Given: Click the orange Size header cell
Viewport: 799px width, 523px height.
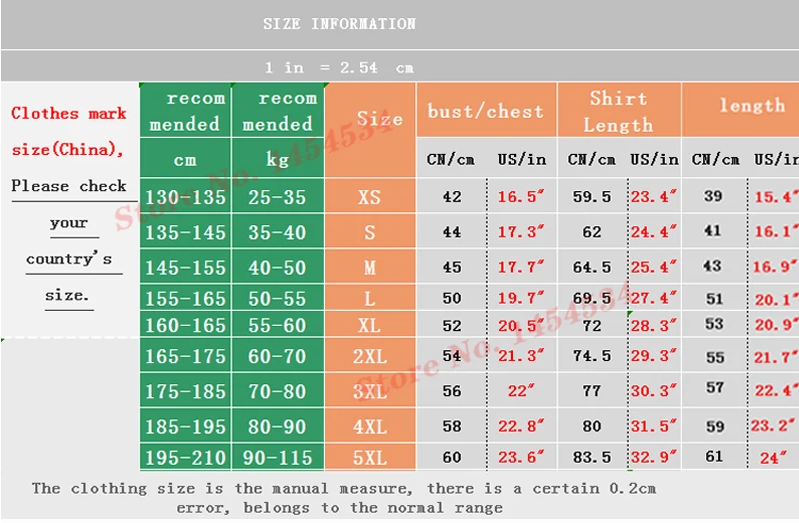Looking at the screenshot, I should pyautogui.click(x=370, y=130).
